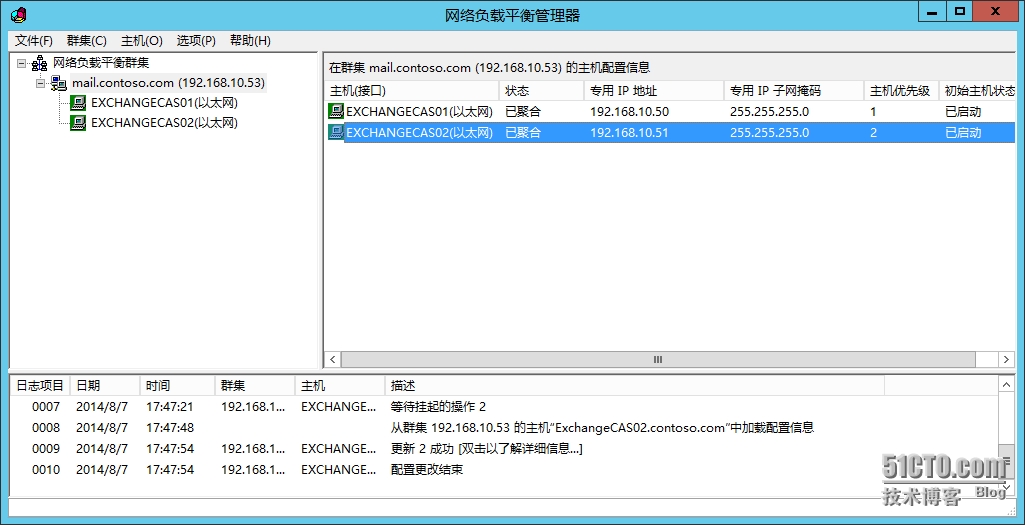Open the 选项(P) menu
This screenshot has height=525, width=1025.
coord(196,41)
